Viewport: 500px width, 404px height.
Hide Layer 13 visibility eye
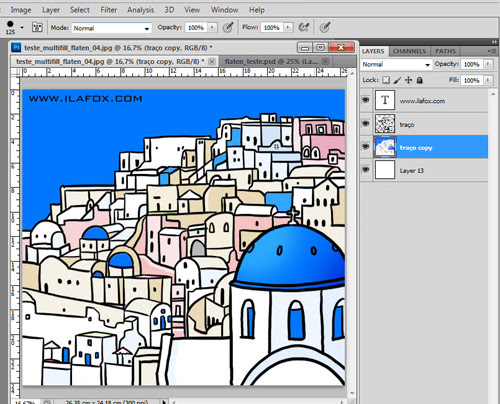(x=366, y=169)
